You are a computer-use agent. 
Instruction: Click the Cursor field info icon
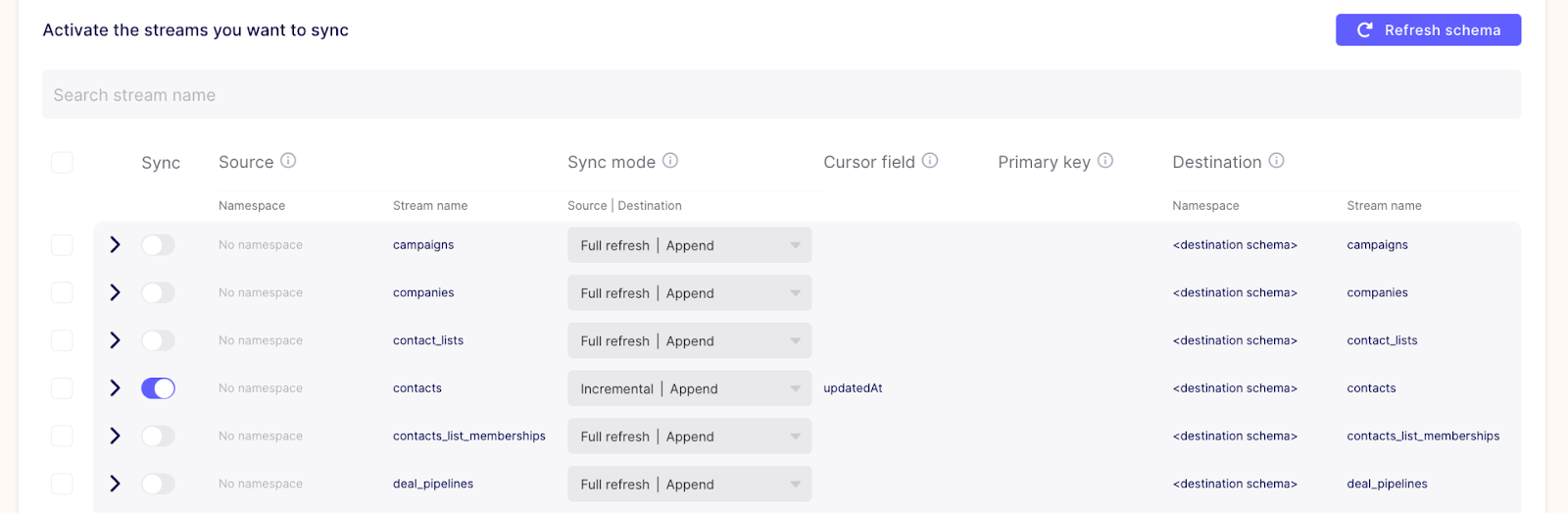pos(930,161)
